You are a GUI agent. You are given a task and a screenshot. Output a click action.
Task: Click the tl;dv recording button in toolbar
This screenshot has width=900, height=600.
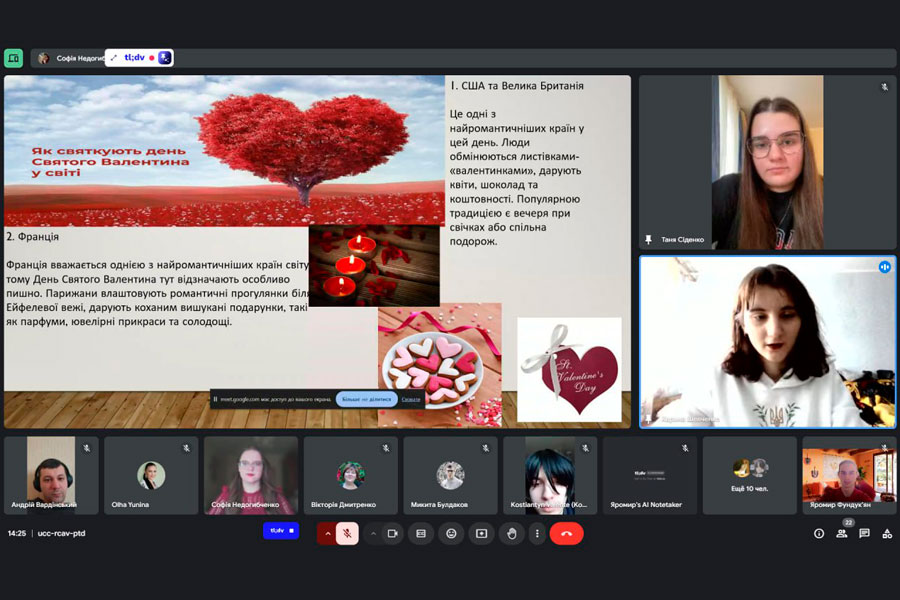[x=280, y=531]
